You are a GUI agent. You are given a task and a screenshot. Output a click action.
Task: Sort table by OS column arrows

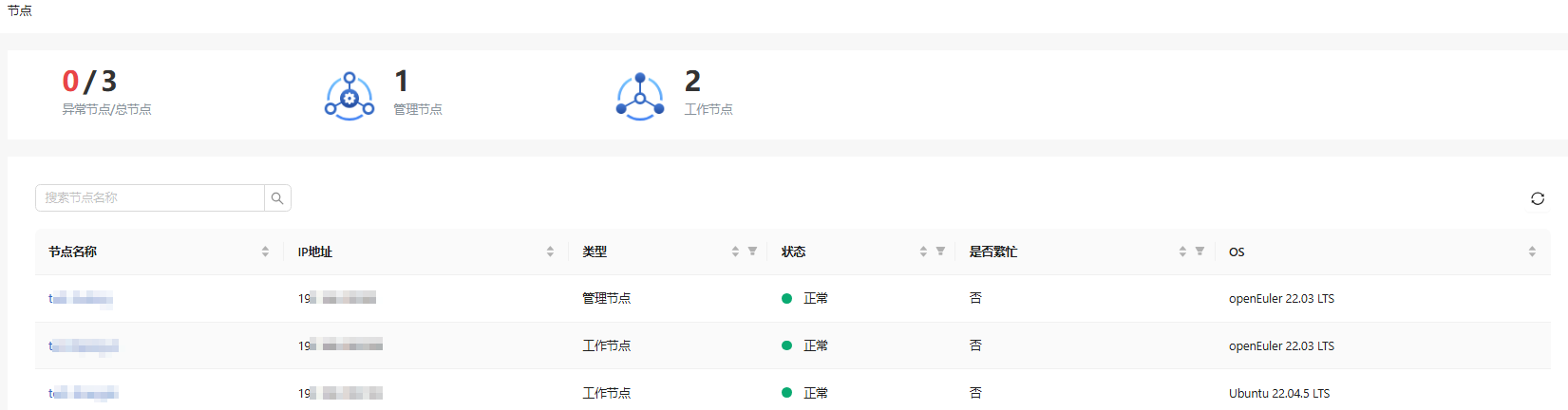pyautogui.click(x=1531, y=252)
